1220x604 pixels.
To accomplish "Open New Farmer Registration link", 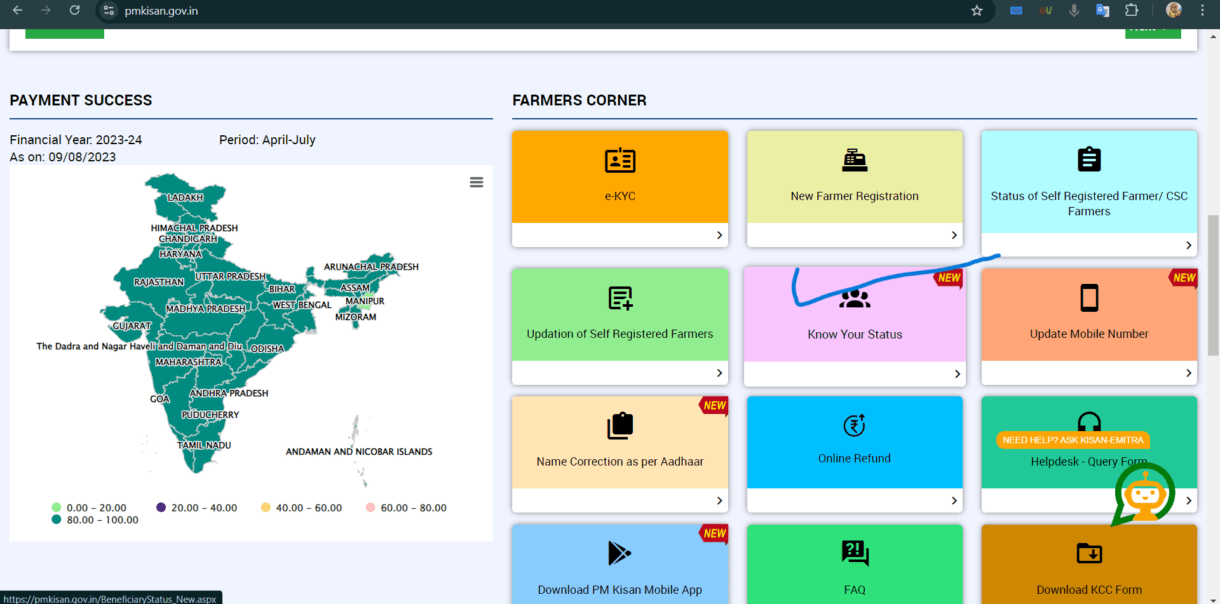I will click(854, 196).
